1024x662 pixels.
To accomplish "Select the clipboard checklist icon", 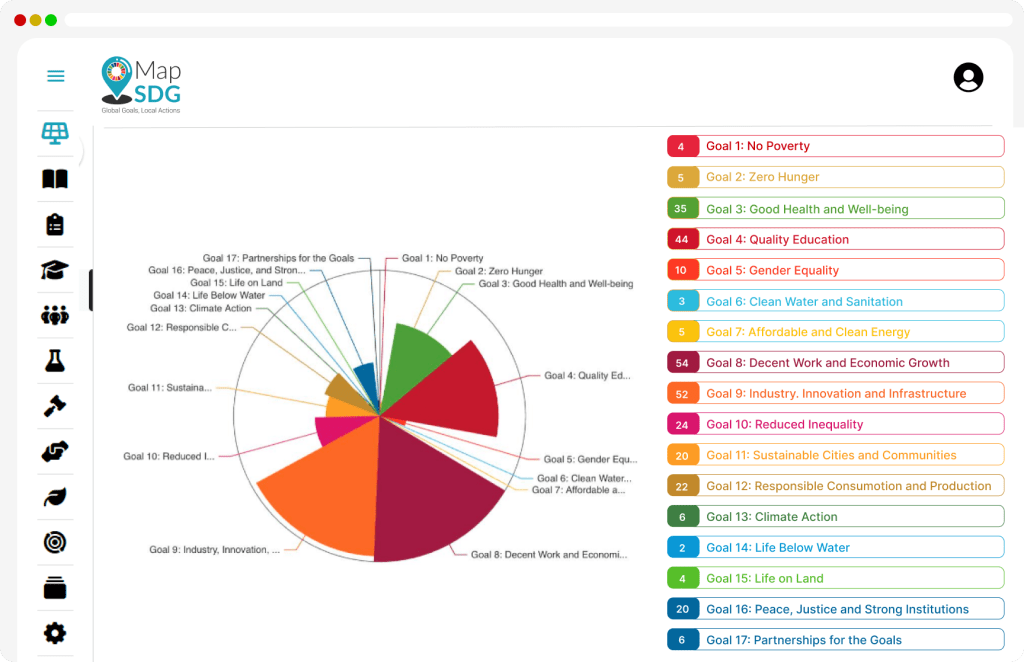I will [55, 224].
